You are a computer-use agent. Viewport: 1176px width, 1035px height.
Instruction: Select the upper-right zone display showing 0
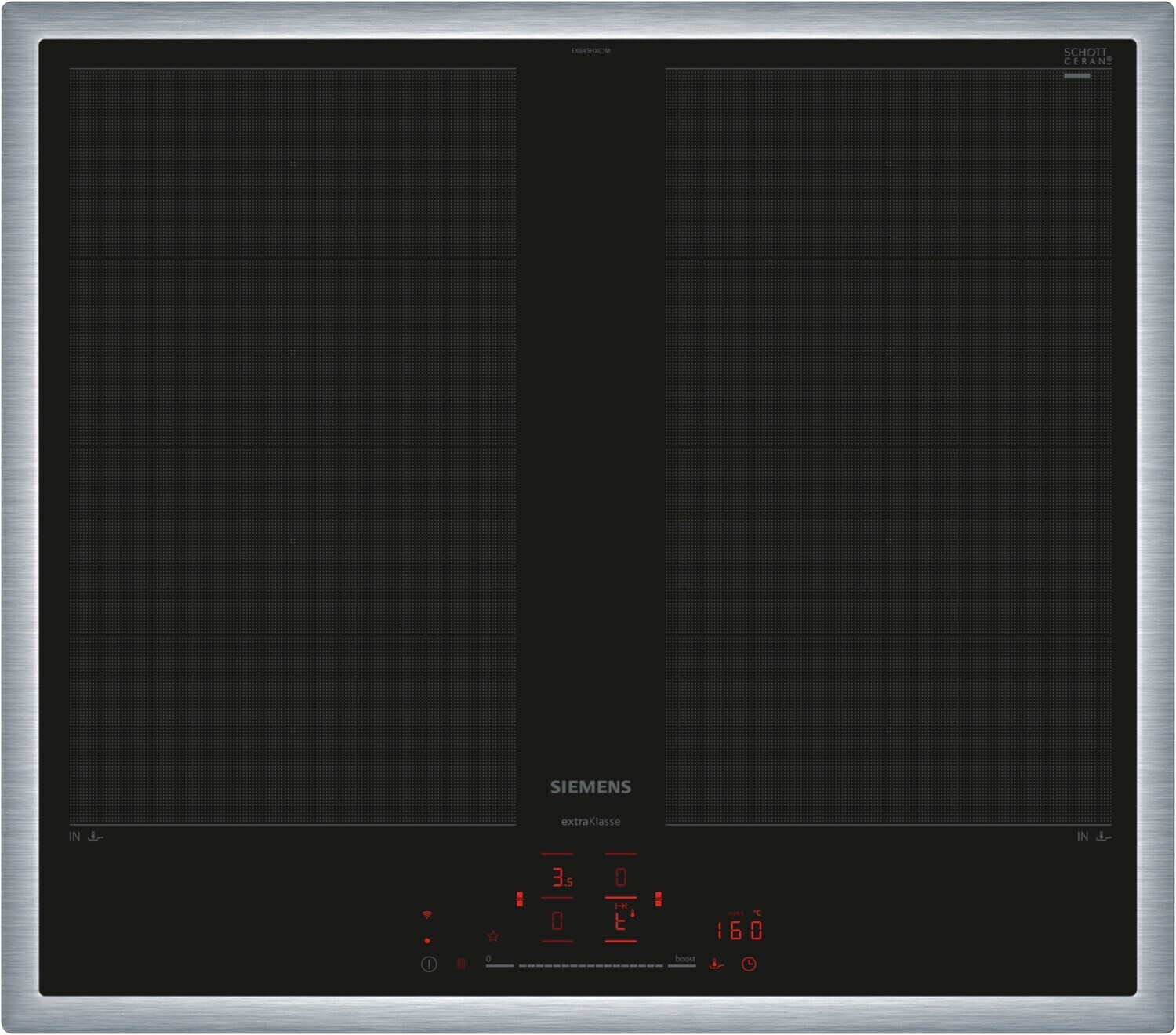click(x=621, y=877)
